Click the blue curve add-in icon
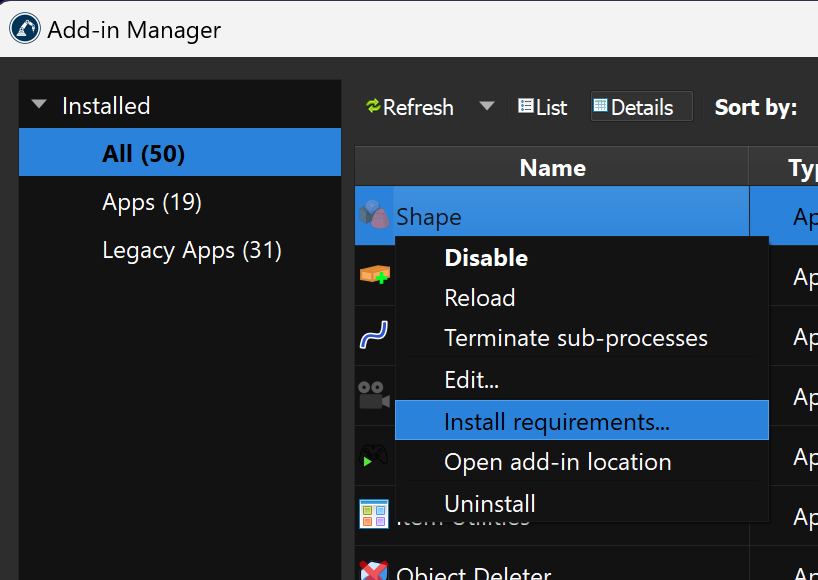 pyautogui.click(x=374, y=335)
